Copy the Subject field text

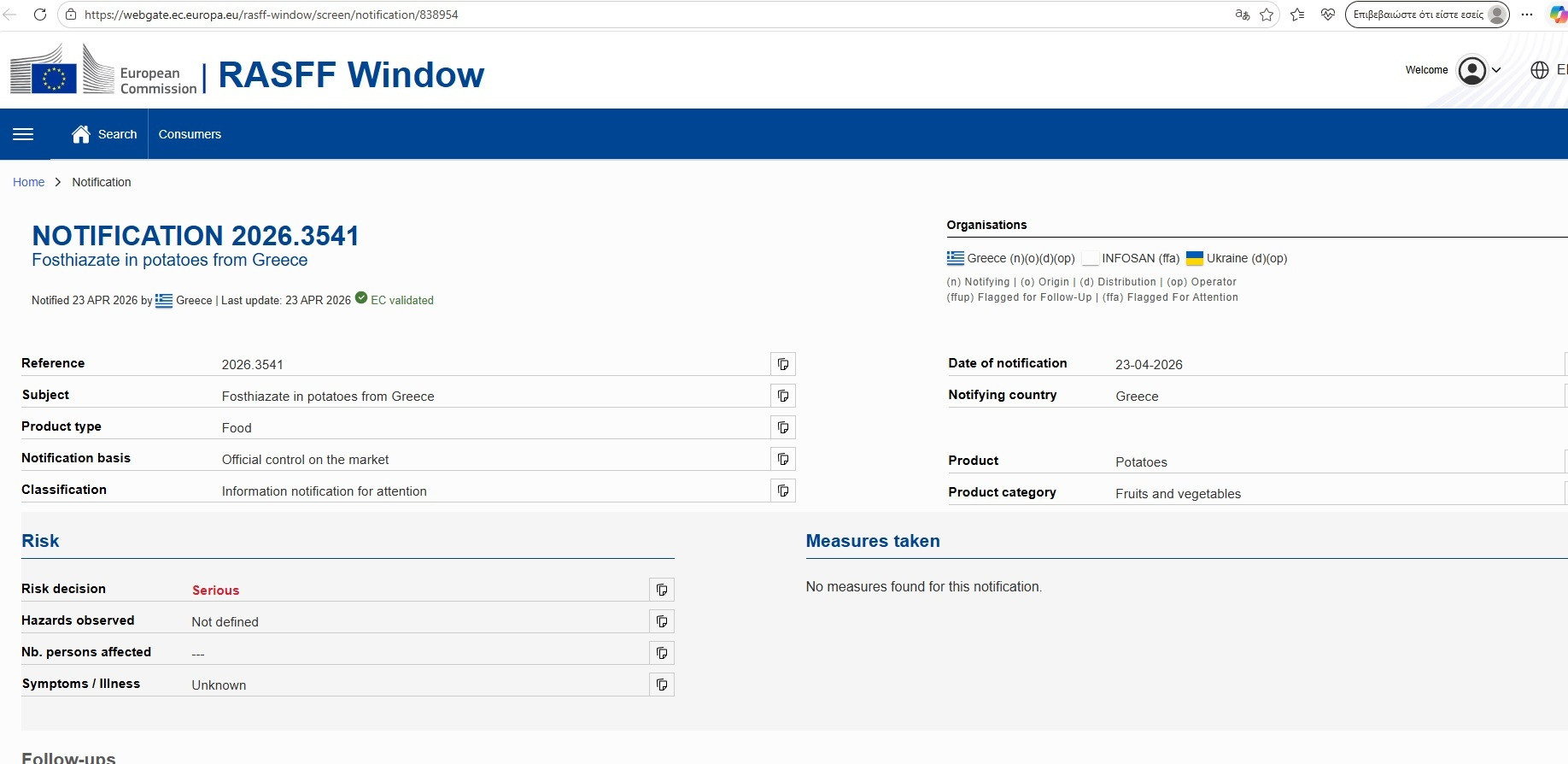(x=782, y=396)
